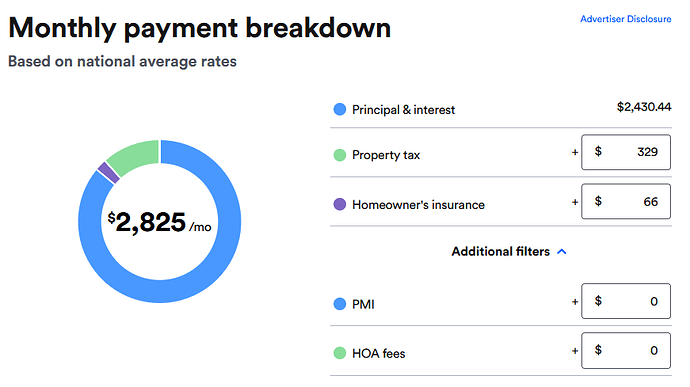Viewport: 690px width, 387px height.
Task: Click the purple segment of donut chart
Action: point(109,173)
